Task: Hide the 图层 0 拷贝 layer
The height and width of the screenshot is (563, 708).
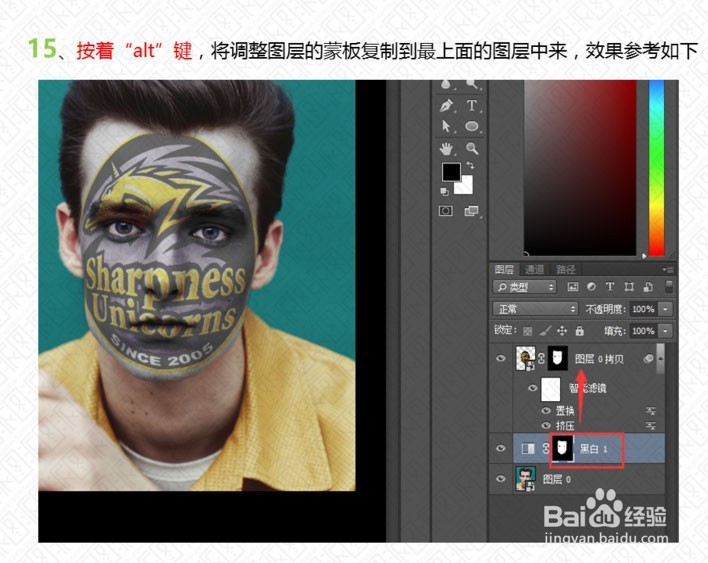Action: pyautogui.click(x=501, y=358)
